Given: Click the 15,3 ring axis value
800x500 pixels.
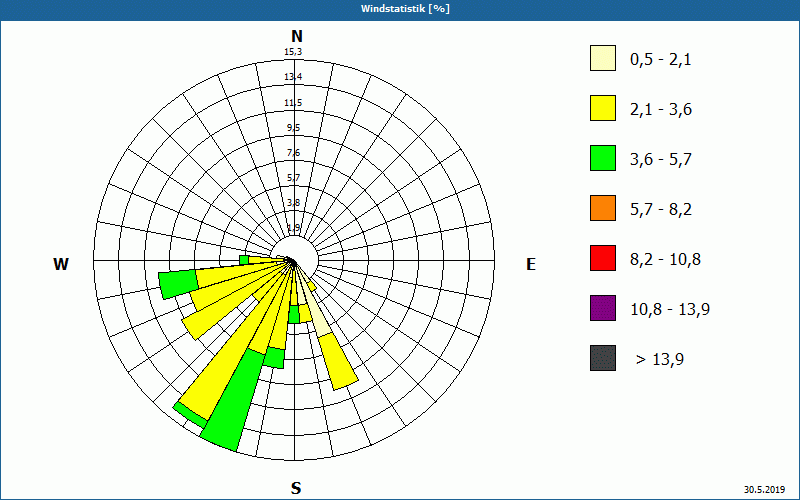Looking at the screenshot, I should point(293,52).
